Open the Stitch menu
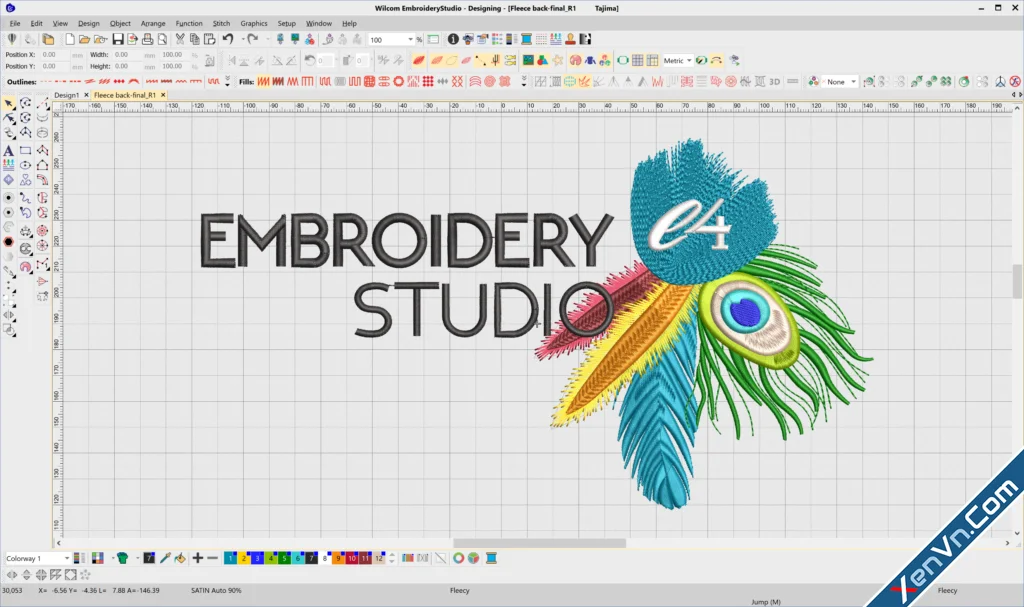Screen dimensions: 1024x607 coord(221,24)
